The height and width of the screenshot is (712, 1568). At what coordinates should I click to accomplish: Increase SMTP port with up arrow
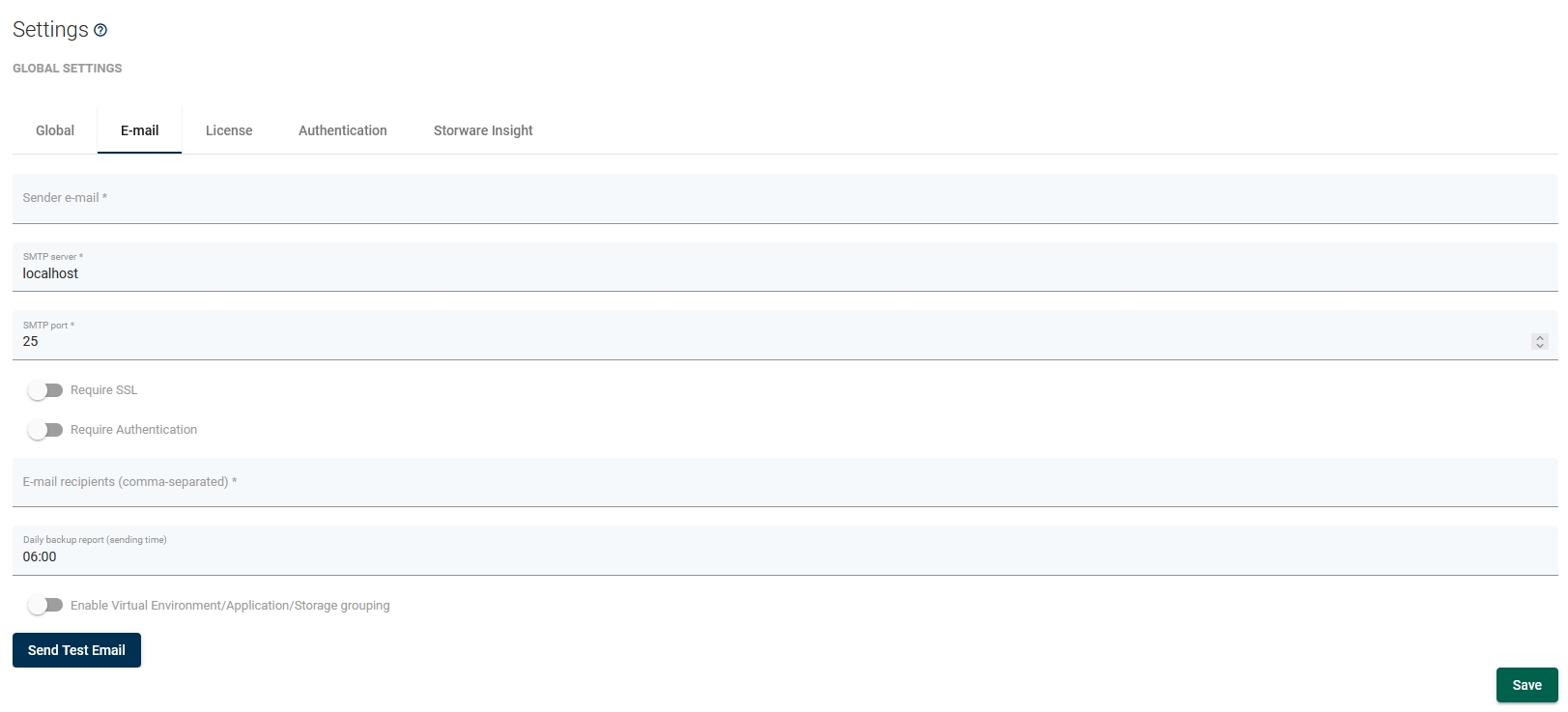tap(1540, 337)
